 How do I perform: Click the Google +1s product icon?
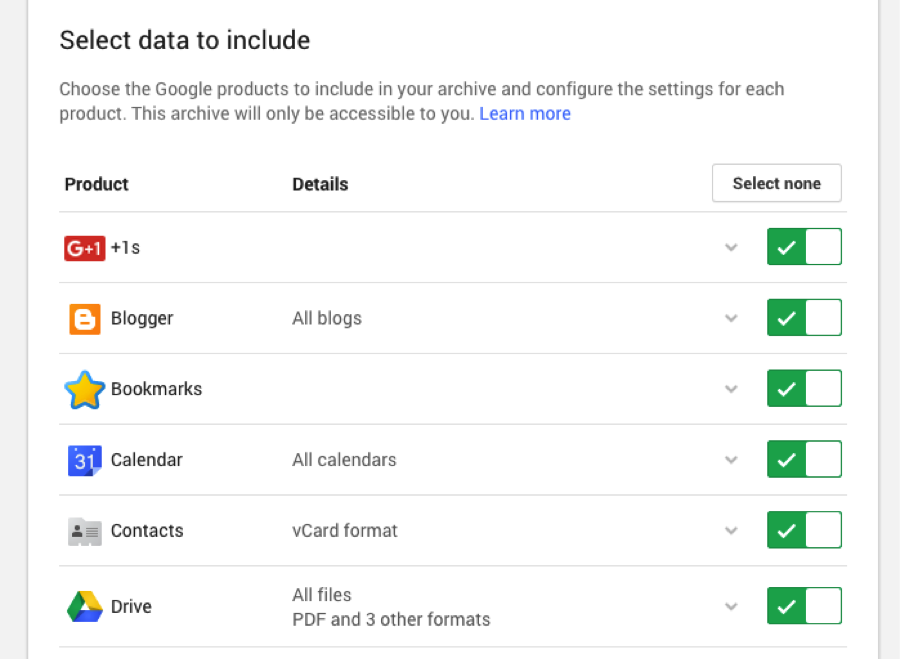click(x=84, y=248)
